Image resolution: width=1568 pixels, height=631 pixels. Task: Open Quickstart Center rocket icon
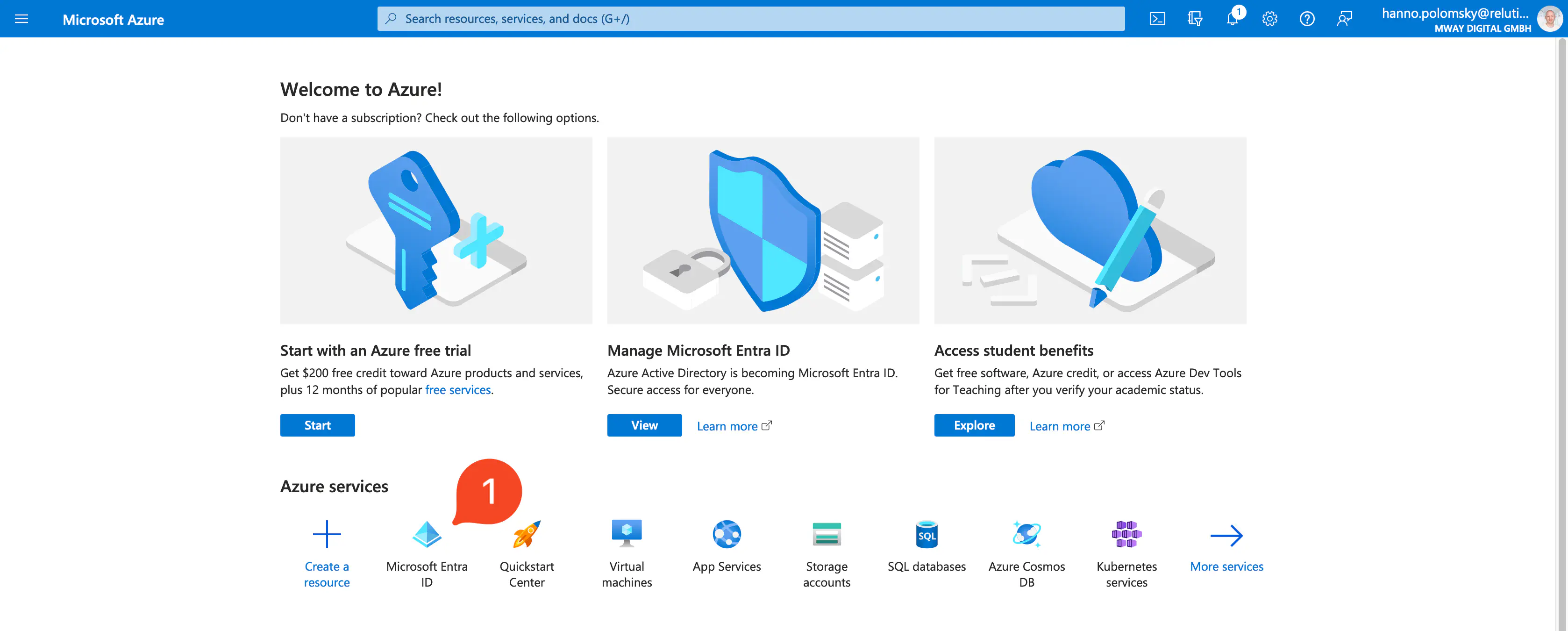pyautogui.click(x=527, y=535)
